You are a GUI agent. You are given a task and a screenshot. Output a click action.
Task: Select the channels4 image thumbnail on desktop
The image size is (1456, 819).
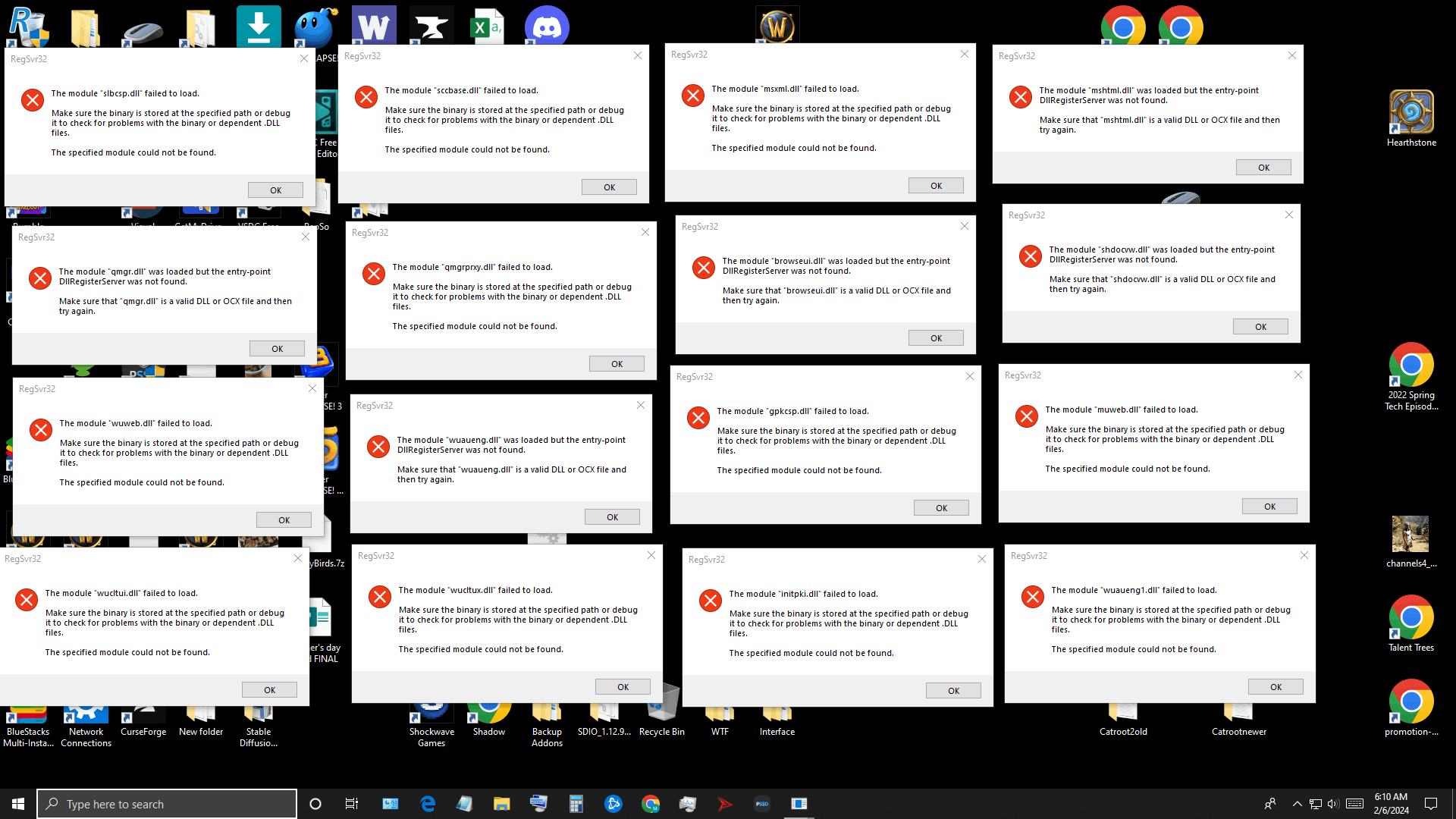pos(1410,535)
